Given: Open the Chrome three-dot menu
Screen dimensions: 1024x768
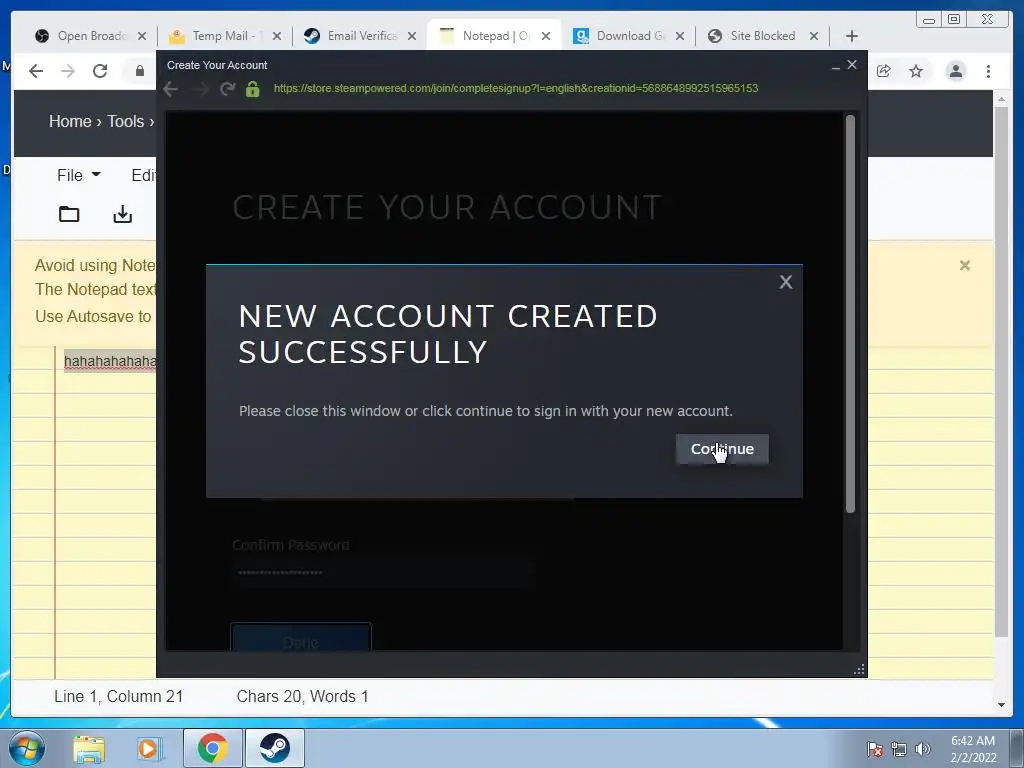Looking at the screenshot, I should (988, 71).
